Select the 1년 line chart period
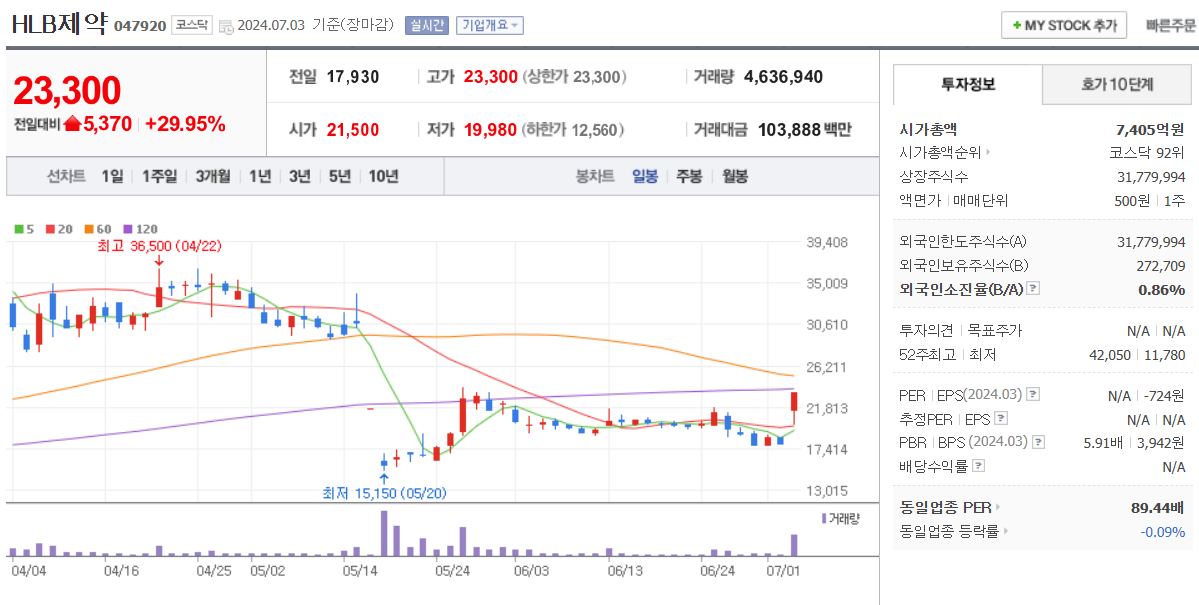 pyautogui.click(x=260, y=177)
